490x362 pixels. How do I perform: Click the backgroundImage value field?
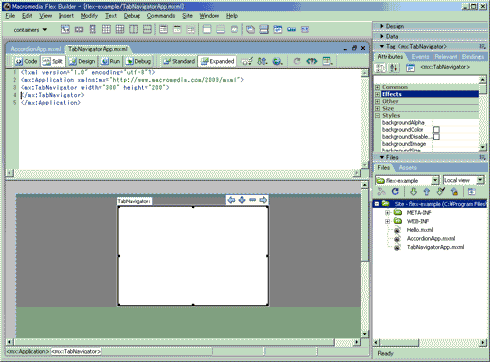(456, 144)
